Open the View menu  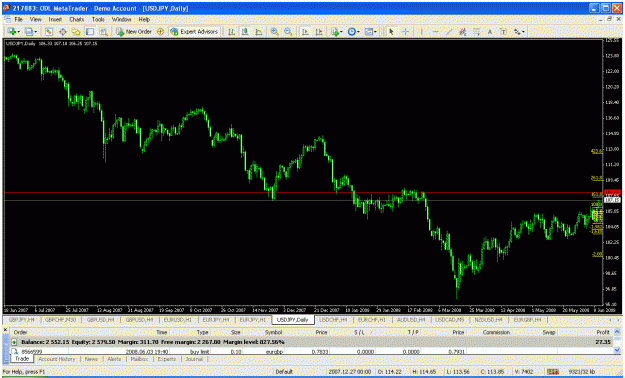click(x=35, y=19)
